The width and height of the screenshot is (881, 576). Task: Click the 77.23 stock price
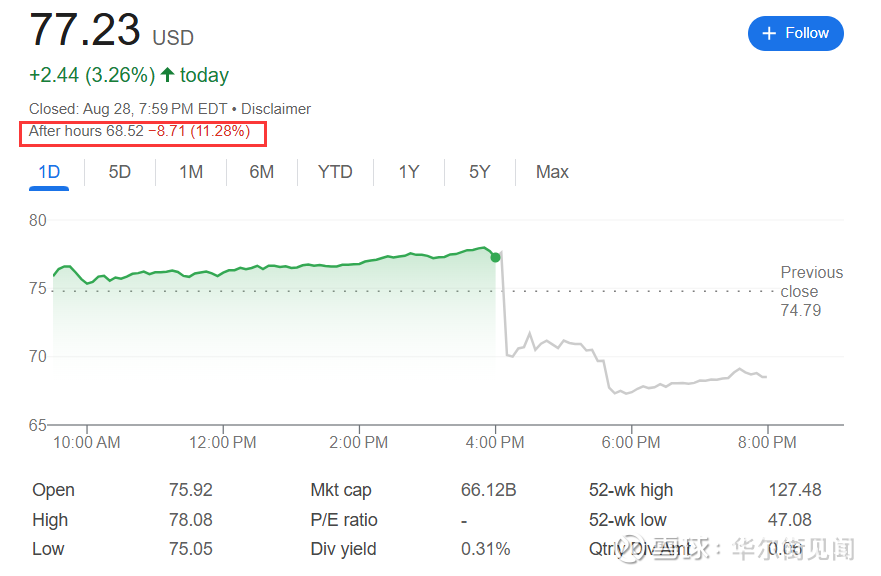85,30
